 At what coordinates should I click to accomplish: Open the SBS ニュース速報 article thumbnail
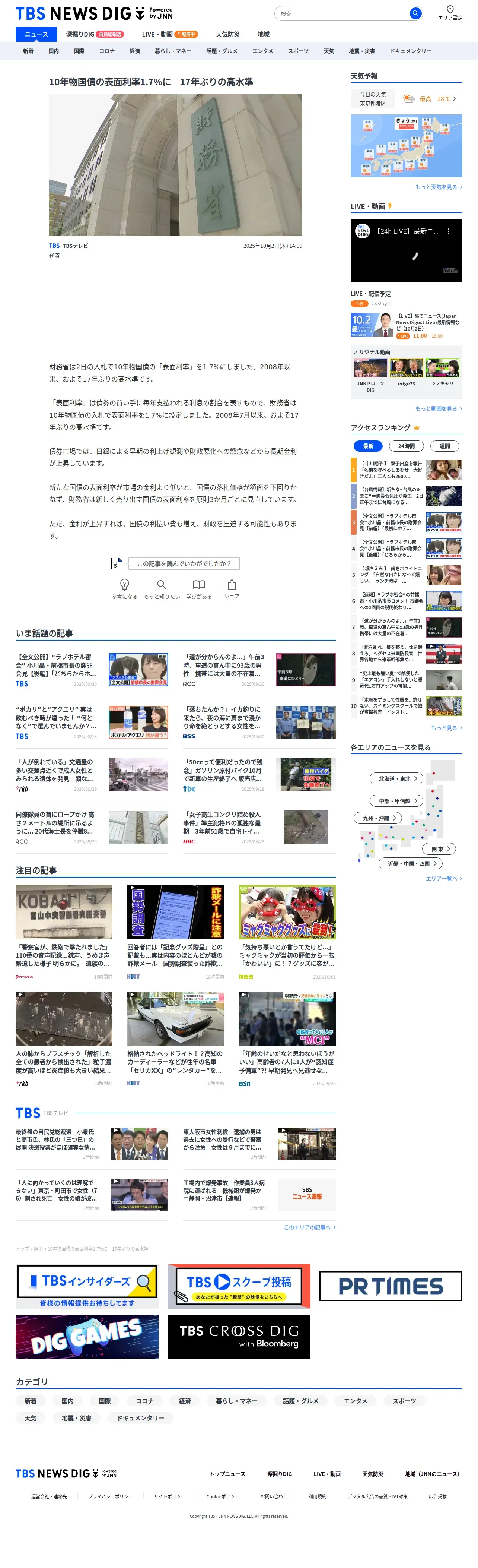[307, 1194]
